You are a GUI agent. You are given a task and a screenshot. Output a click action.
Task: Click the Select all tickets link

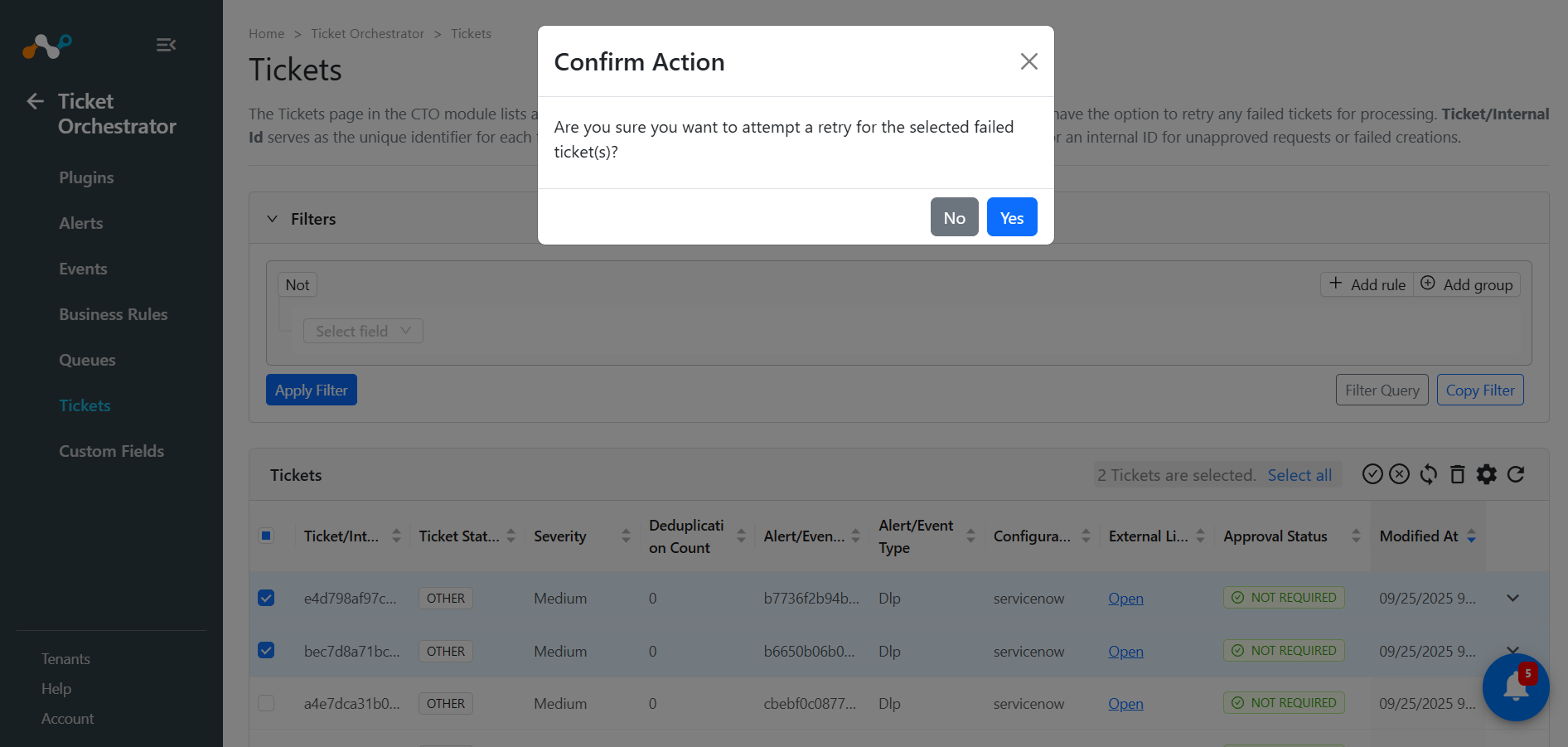1299,475
